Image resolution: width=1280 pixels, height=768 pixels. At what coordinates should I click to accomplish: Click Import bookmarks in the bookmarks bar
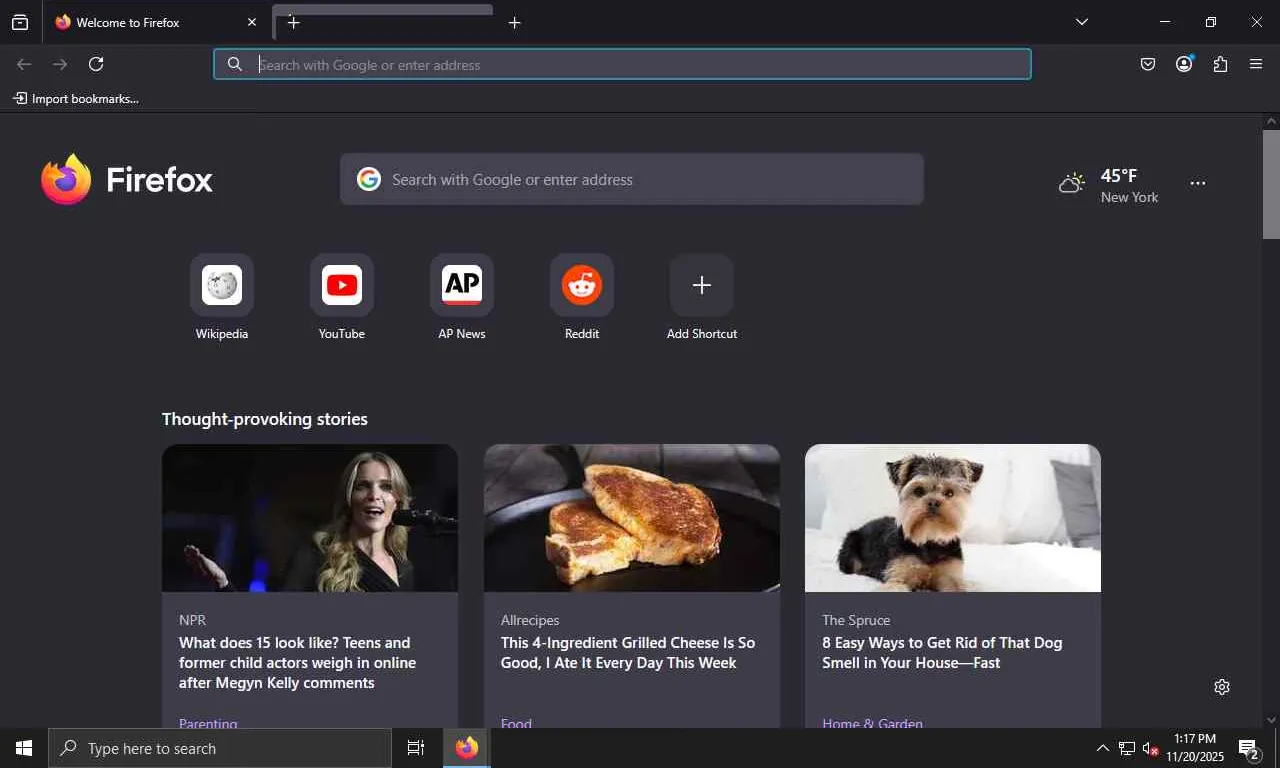pyautogui.click(x=76, y=99)
